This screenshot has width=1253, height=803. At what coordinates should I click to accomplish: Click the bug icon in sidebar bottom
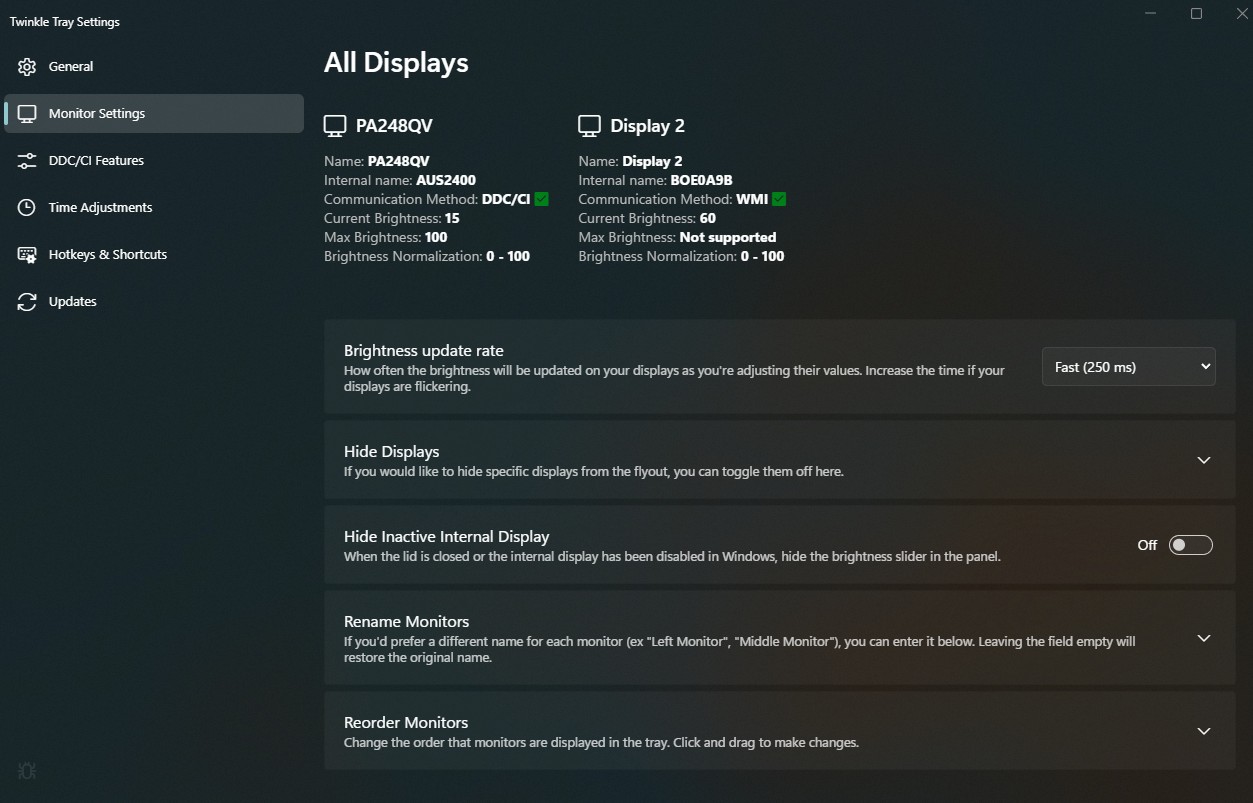tap(27, 771)
